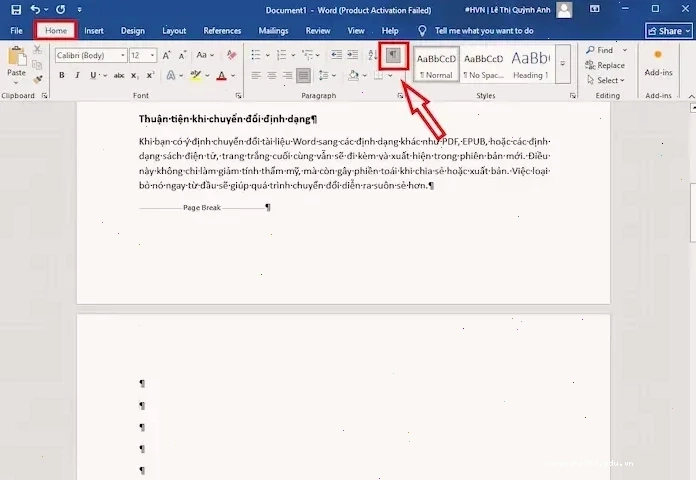This screenshot has height=480, width=696.
Task: Click the Cut scissors icon
Action: click(x=37, y=49)
